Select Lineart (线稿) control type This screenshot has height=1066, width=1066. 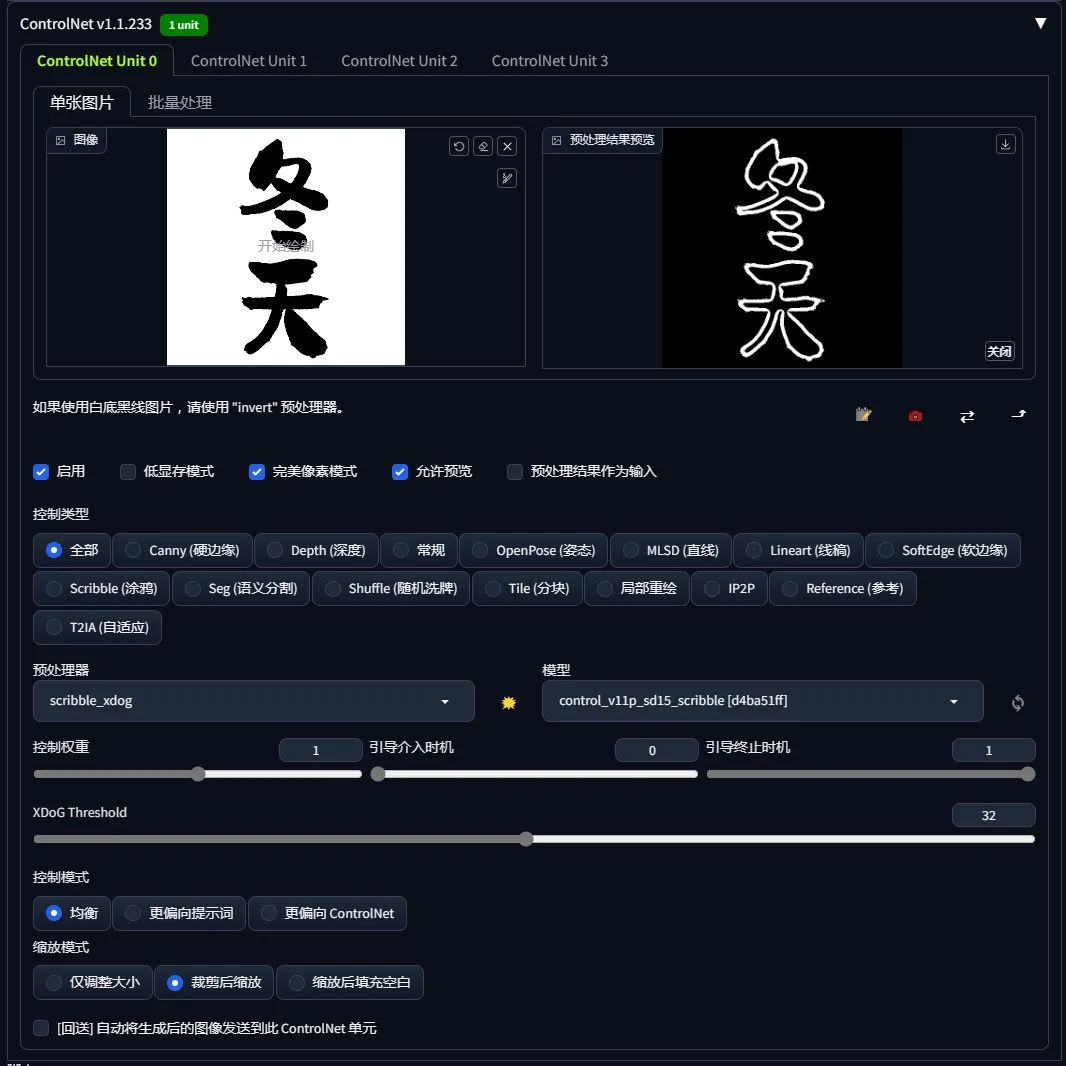point(798,551)
